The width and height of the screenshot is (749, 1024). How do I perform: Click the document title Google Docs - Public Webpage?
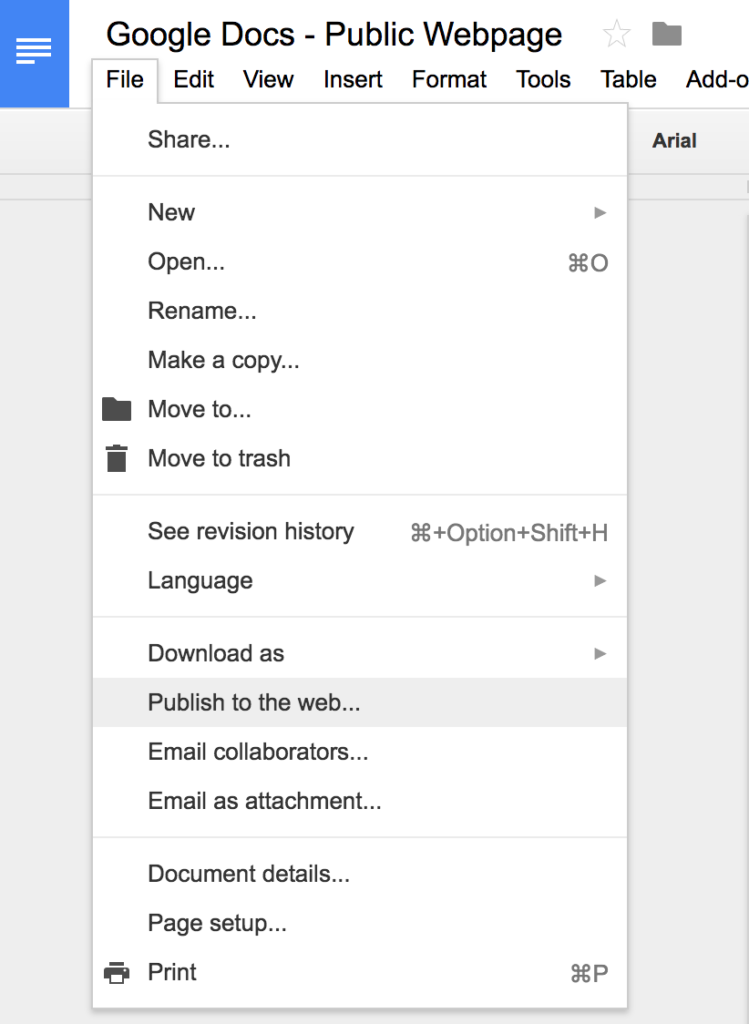(x=334, y=34)
